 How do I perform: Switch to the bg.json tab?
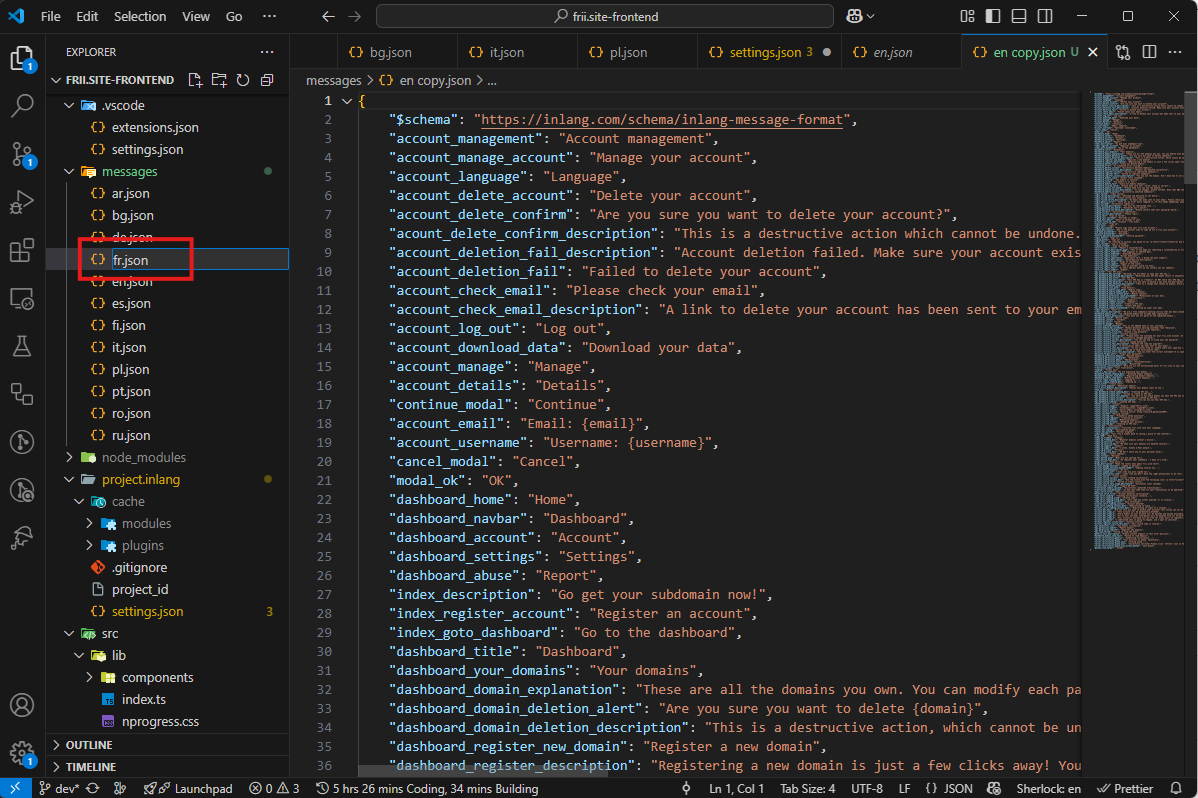pos(390,52)
